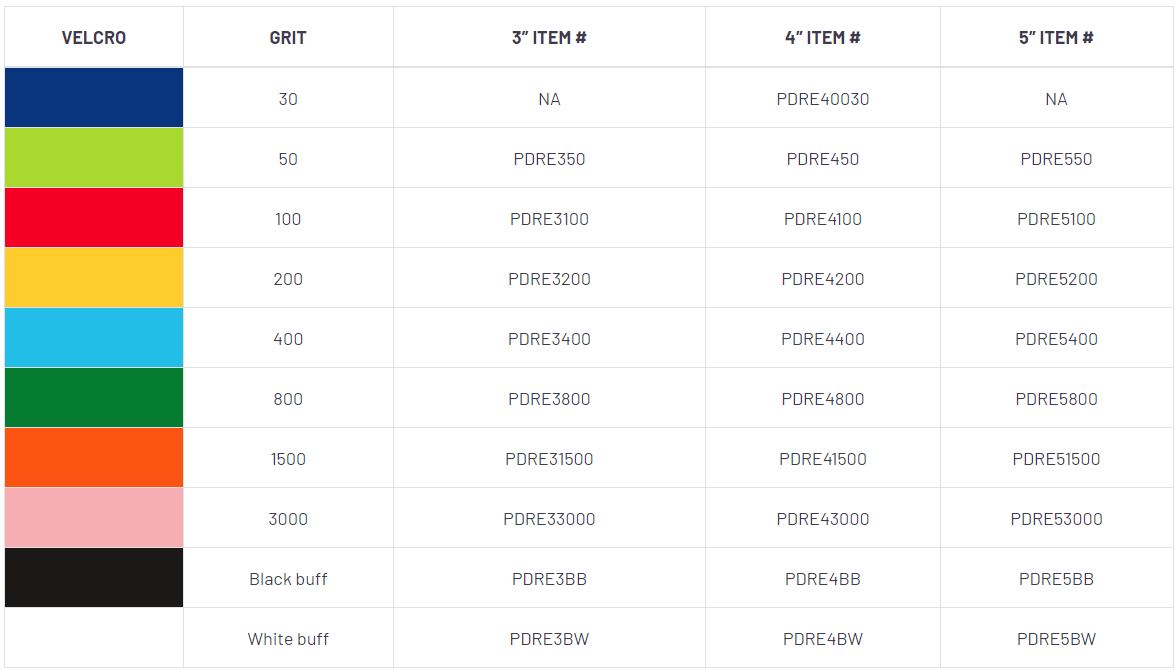
Task: Click the 5" ITEM # header
Action: pos(1056,38)
